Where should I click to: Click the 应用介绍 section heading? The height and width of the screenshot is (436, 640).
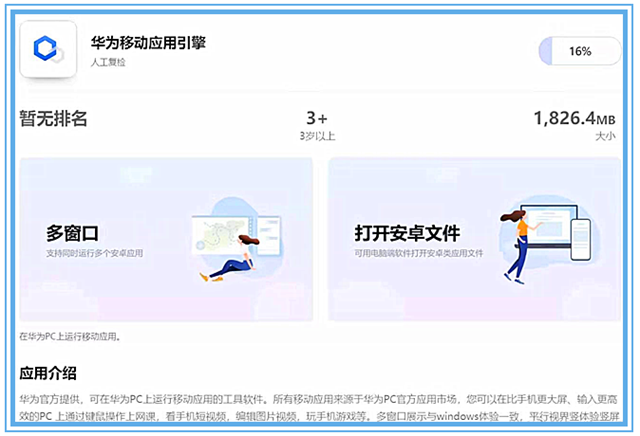coord(48,373)
